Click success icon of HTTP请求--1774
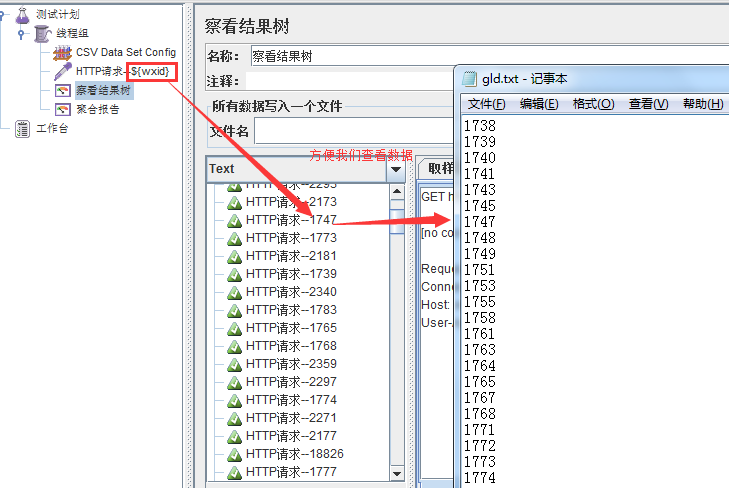The width and height of the screenshot is (729, 488). tap(234, 401)
